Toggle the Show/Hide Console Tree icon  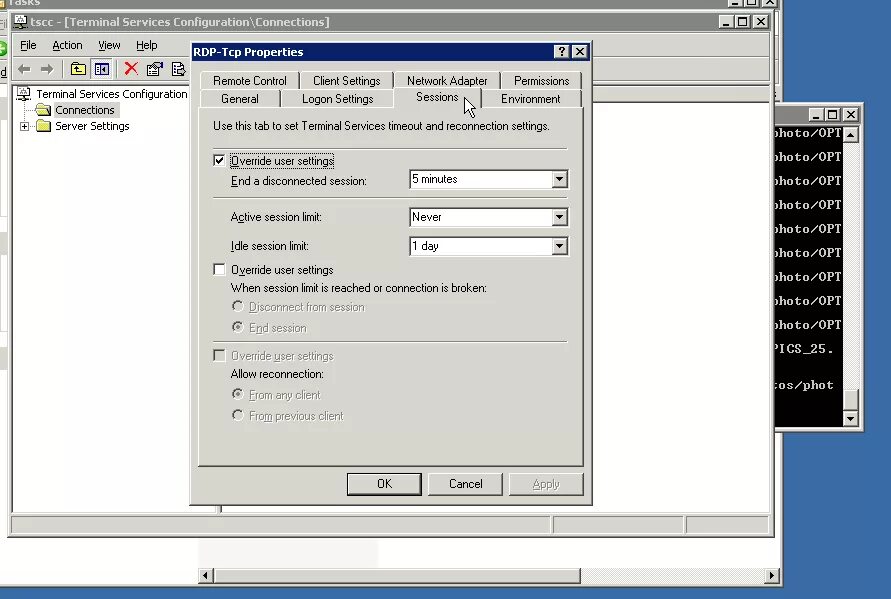(x=102, y=69)
